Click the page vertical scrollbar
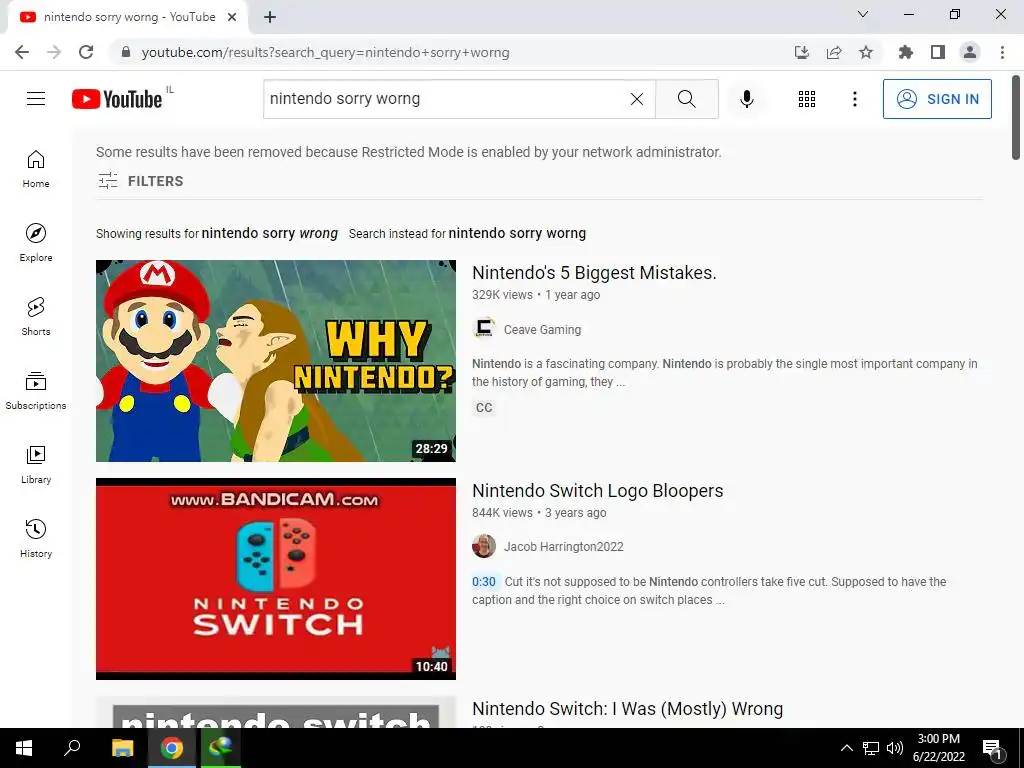This screenshot has height=768, width=1024. [1016, 118]
